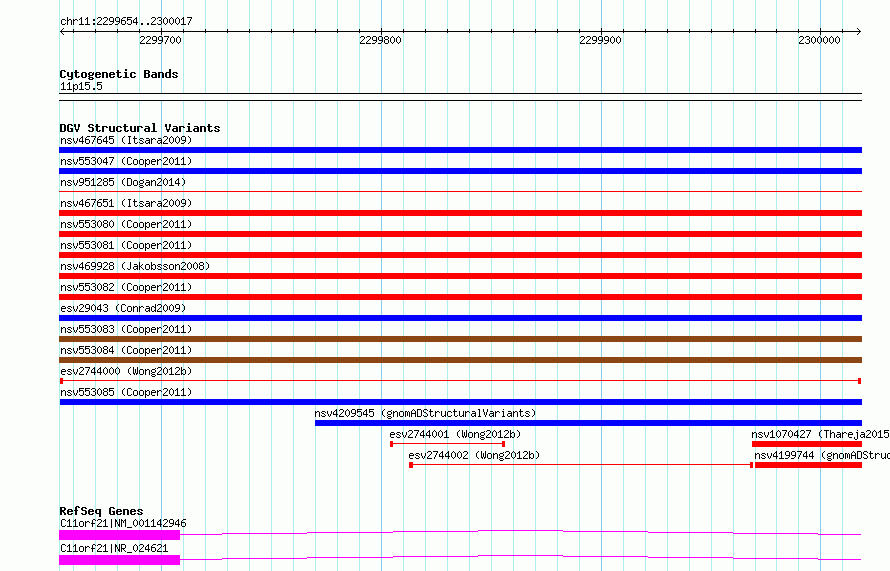The height and width of the screenshot is (571, 890).
Task: Select the nsv553082 red variant bar
Action: (x=460, y=297)
